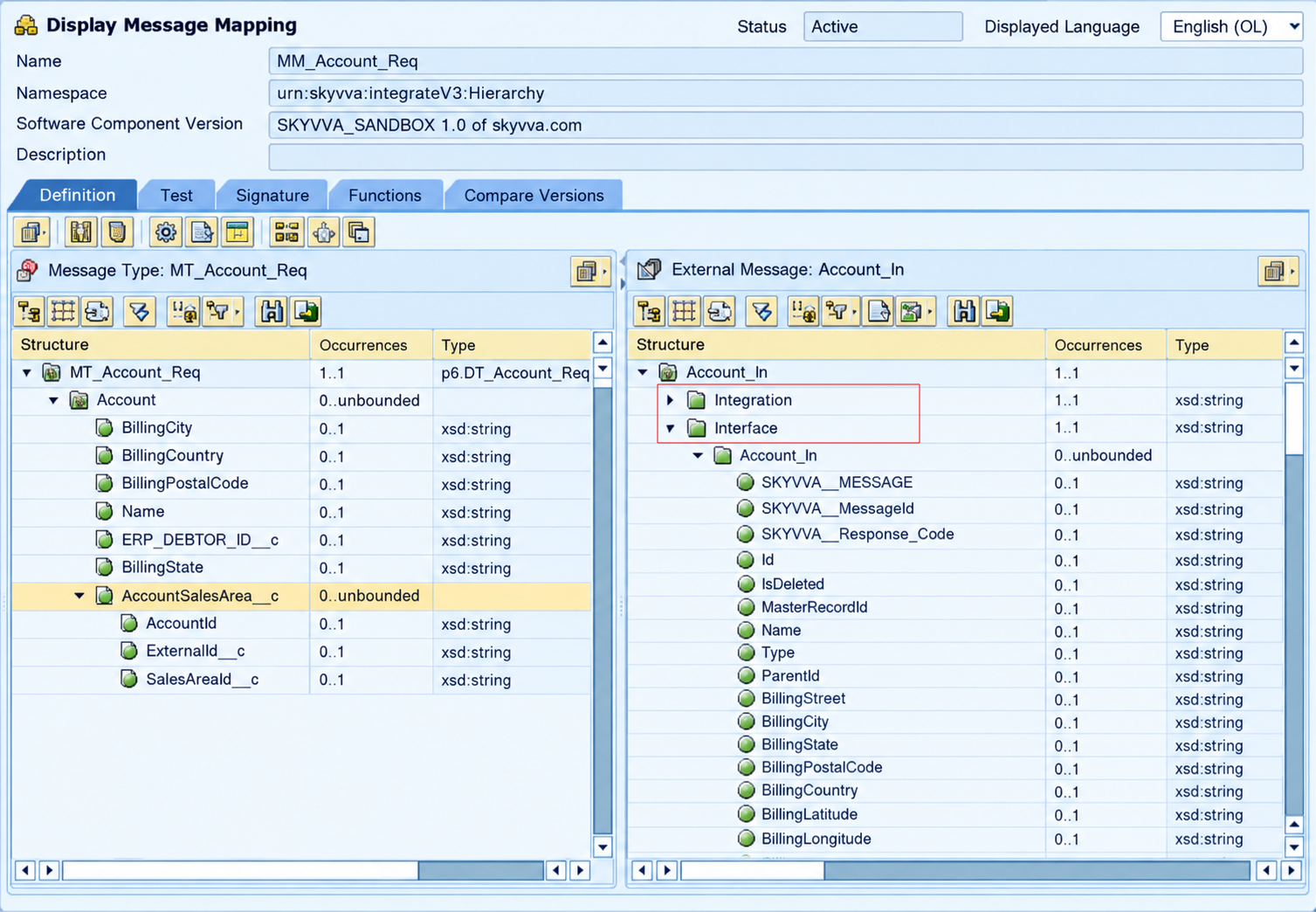Image resolution: width=1316 pixels, height=912 pixels.
Task: Click the blue funnel icon in External Message toolbar
Action: coord(761,311)
